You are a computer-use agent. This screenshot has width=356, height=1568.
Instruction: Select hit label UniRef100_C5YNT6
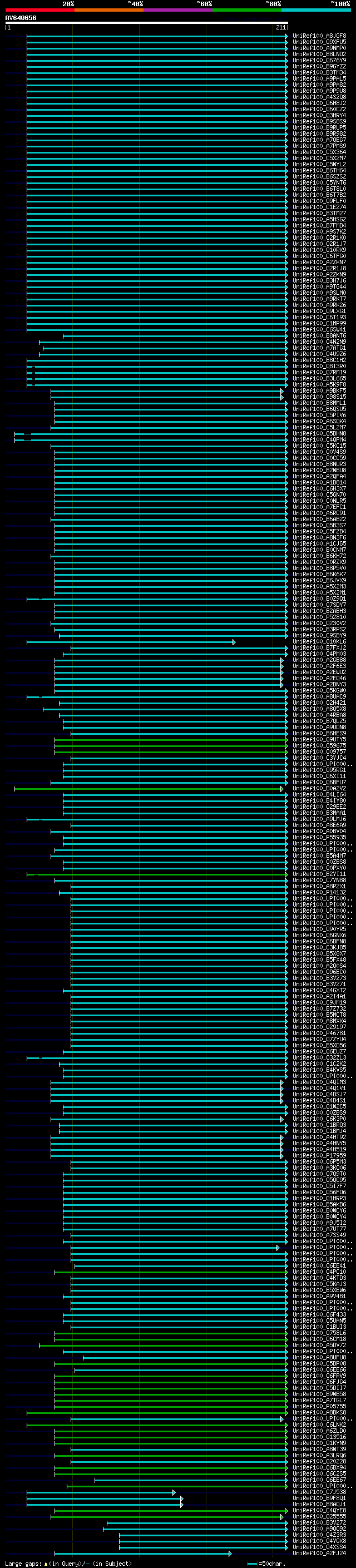pos(319,182)
